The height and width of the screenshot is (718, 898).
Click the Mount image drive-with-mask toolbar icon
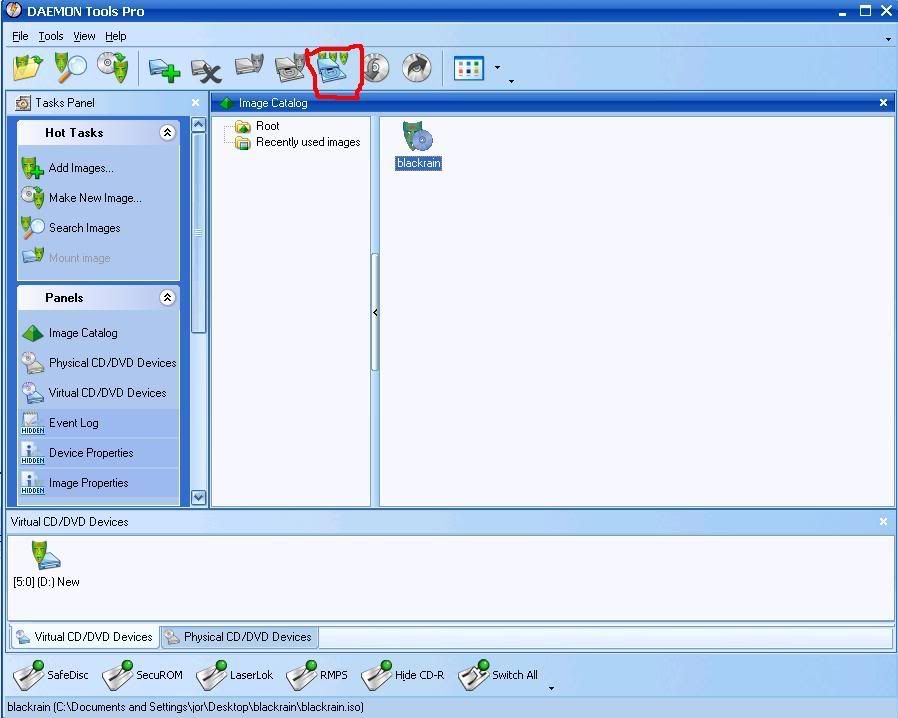(x=249, y=65)
